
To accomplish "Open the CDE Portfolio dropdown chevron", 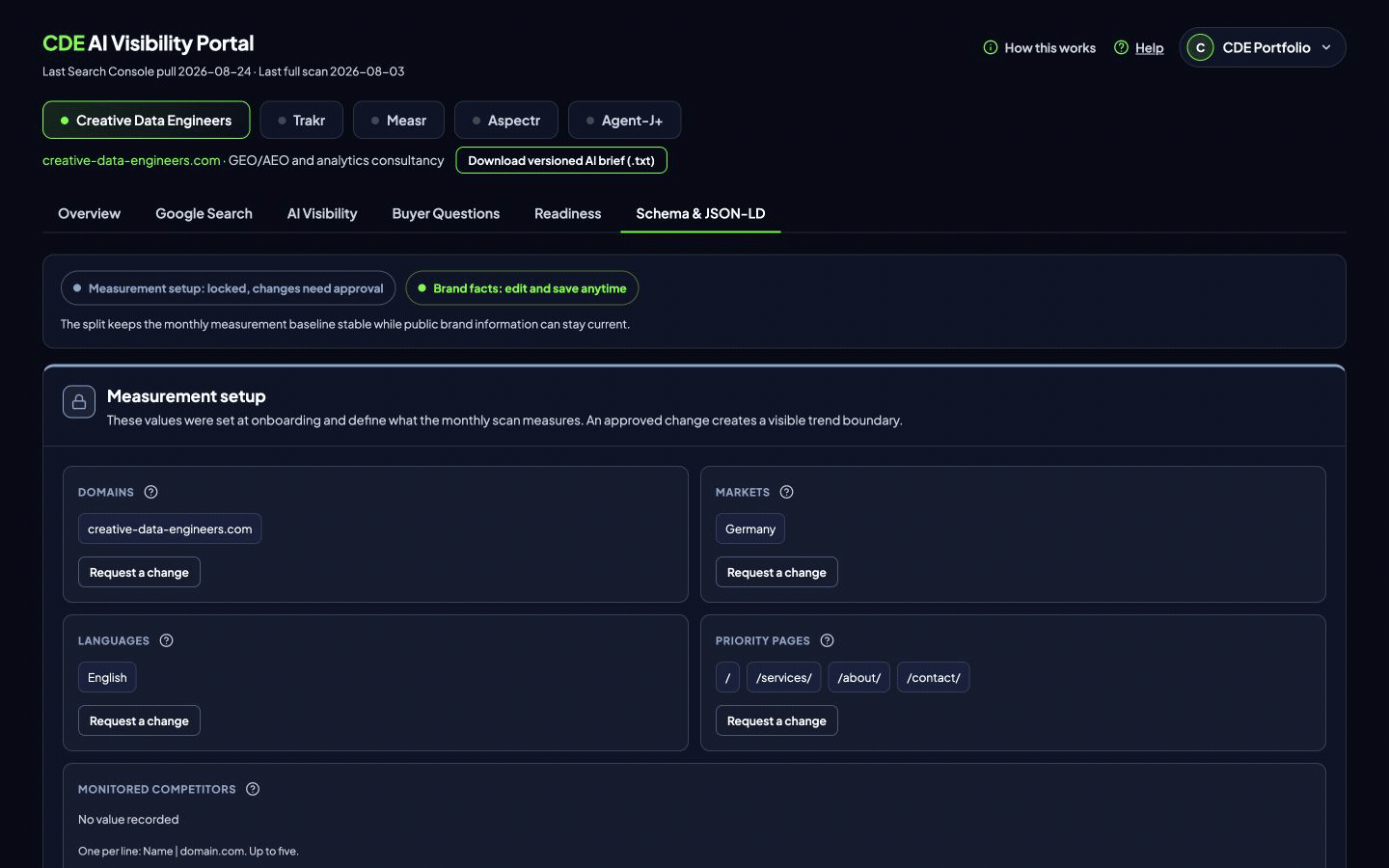I will point(1326,47).
